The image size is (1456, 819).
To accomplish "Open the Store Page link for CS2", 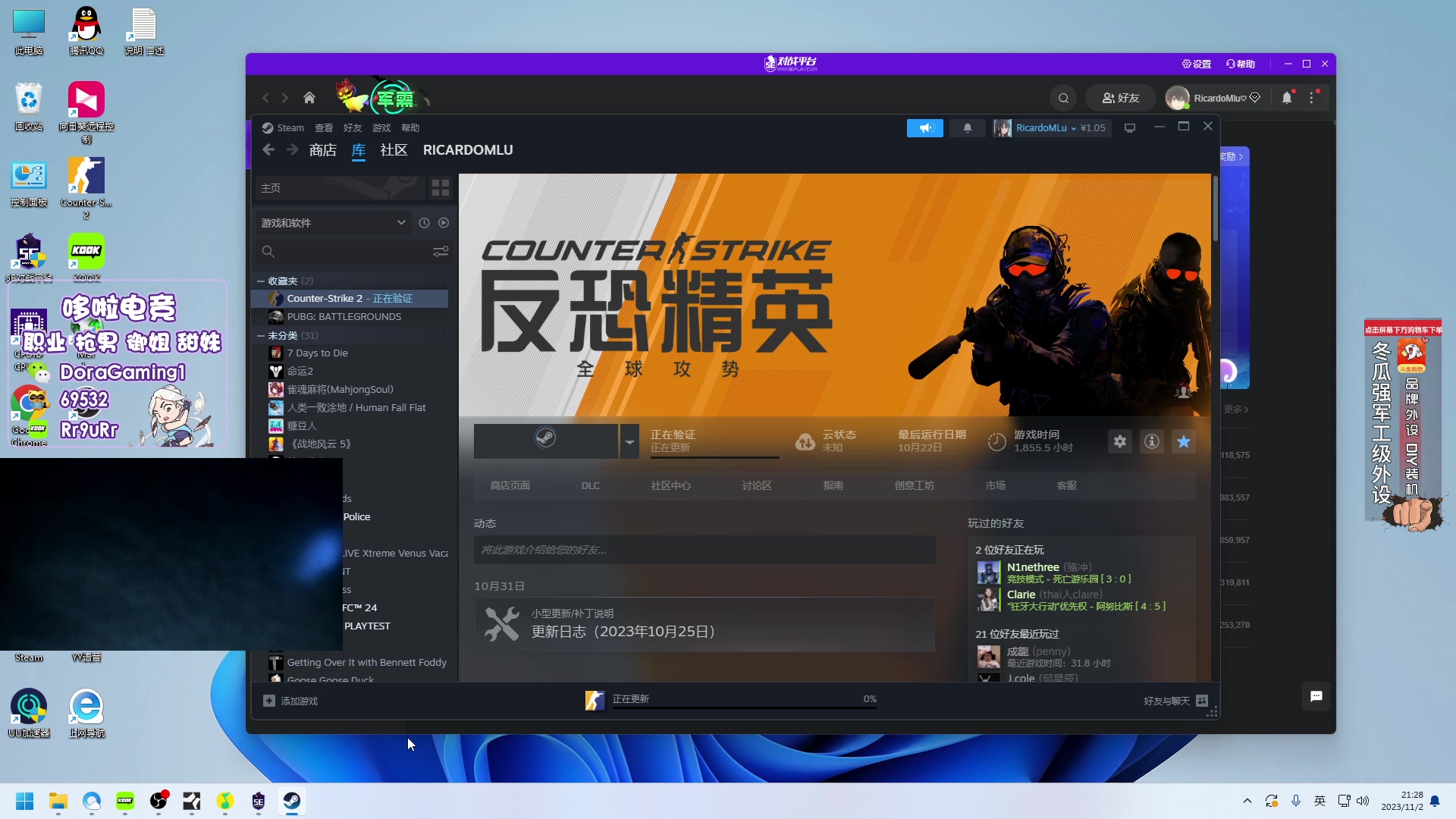I will (510, 486).
